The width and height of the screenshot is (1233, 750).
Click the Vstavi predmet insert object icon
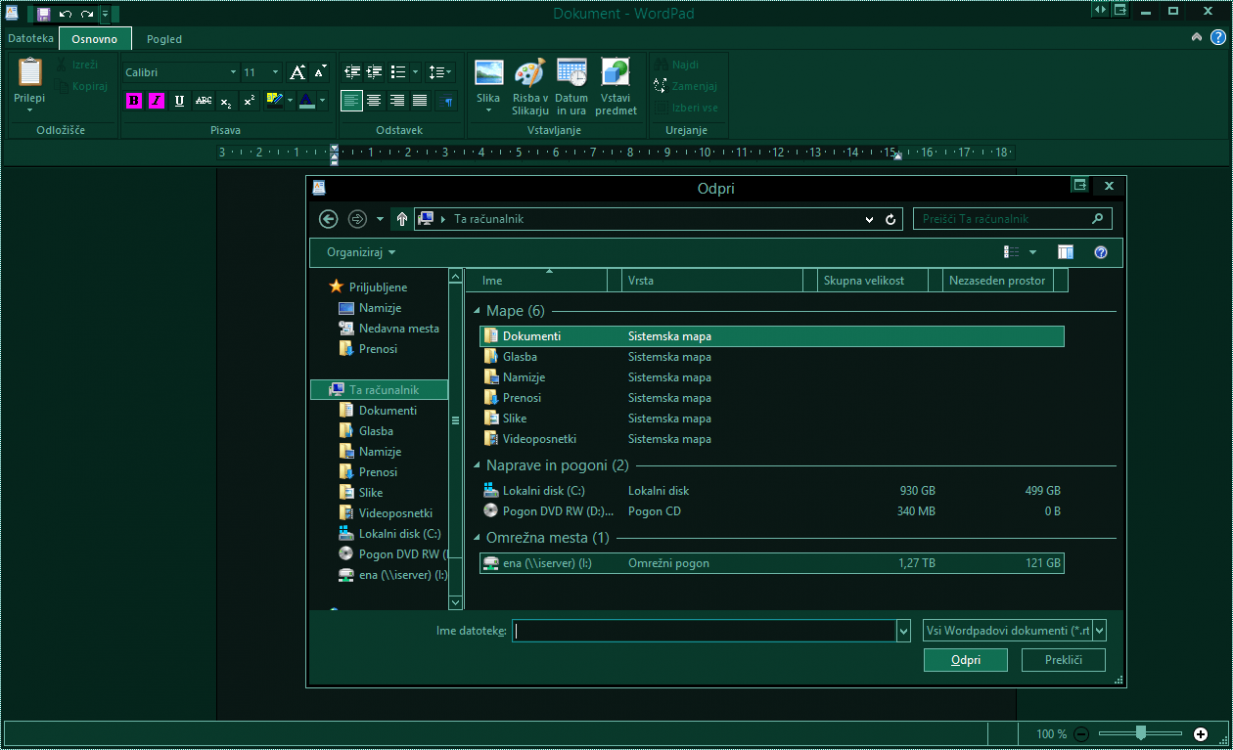pos(615,74)
